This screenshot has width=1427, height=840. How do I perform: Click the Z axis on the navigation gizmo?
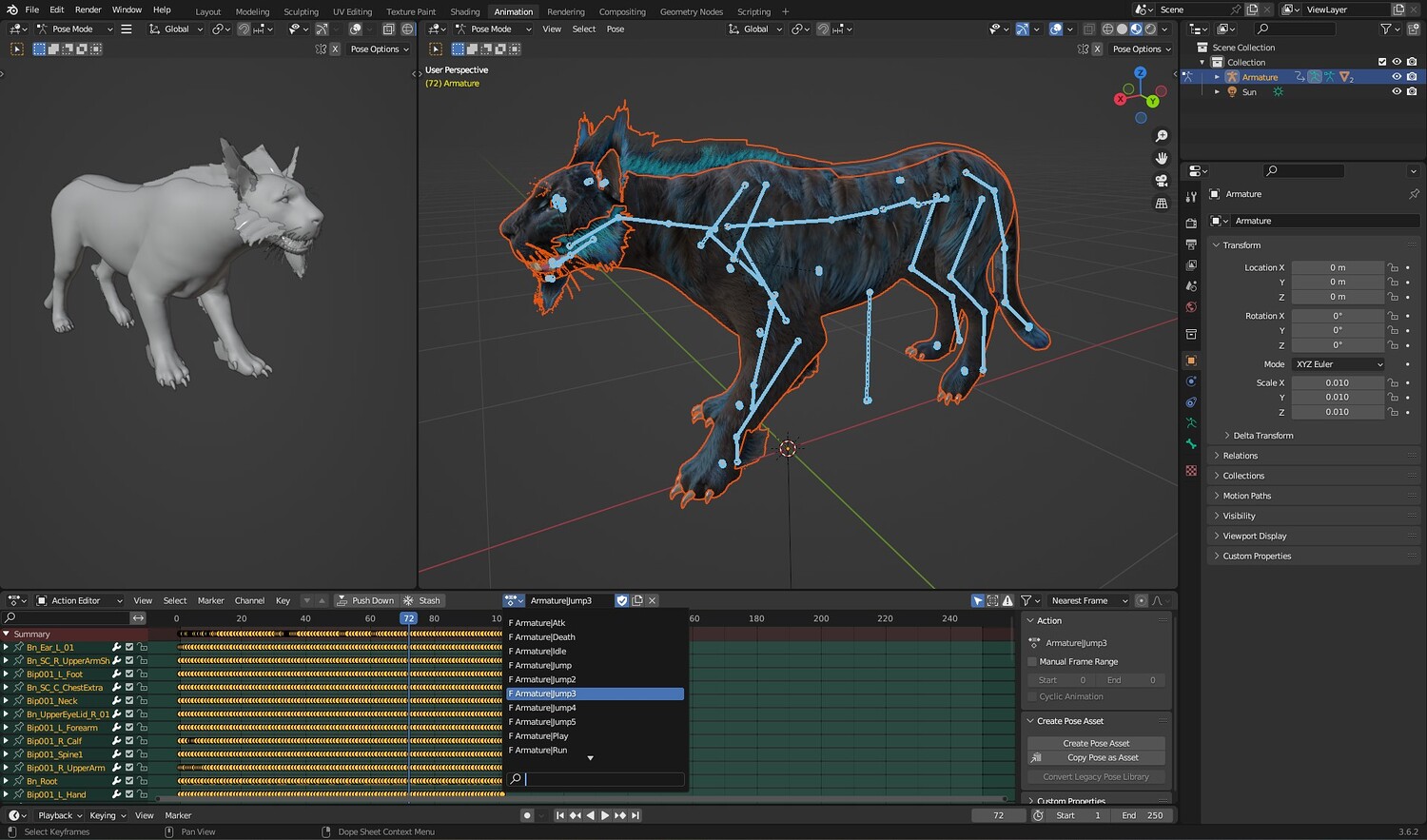click(x=1141, y=72)
